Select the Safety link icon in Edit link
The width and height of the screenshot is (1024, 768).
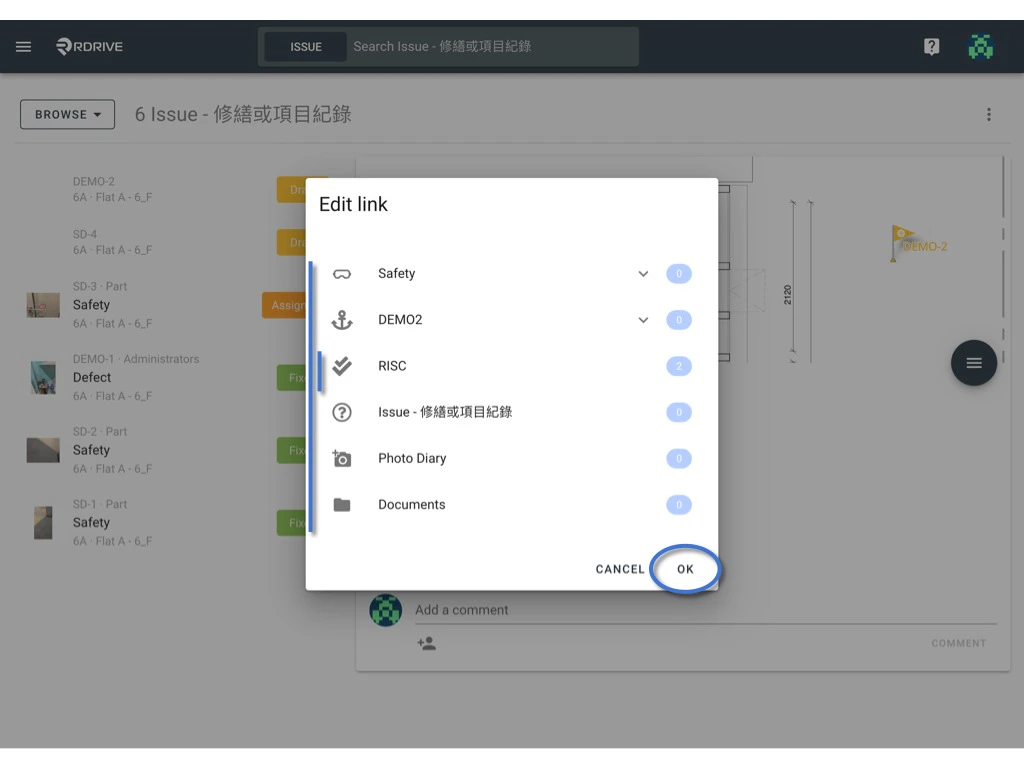[342, 273]
